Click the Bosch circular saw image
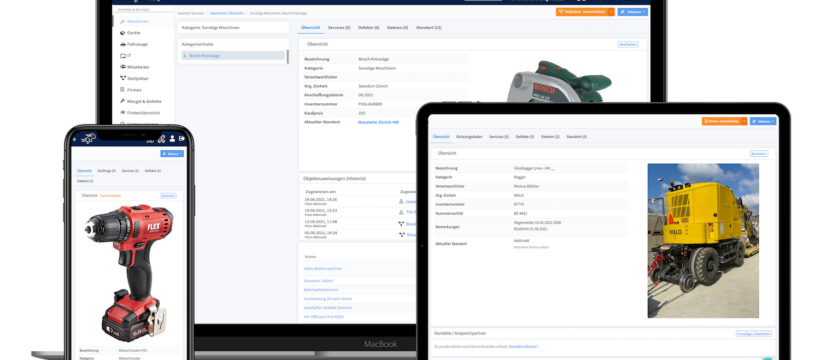 [559, 83]
